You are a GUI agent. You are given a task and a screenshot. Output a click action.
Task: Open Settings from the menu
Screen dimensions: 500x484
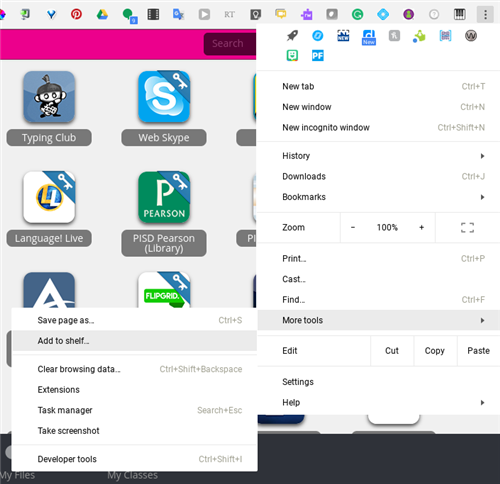click(379, 382)
